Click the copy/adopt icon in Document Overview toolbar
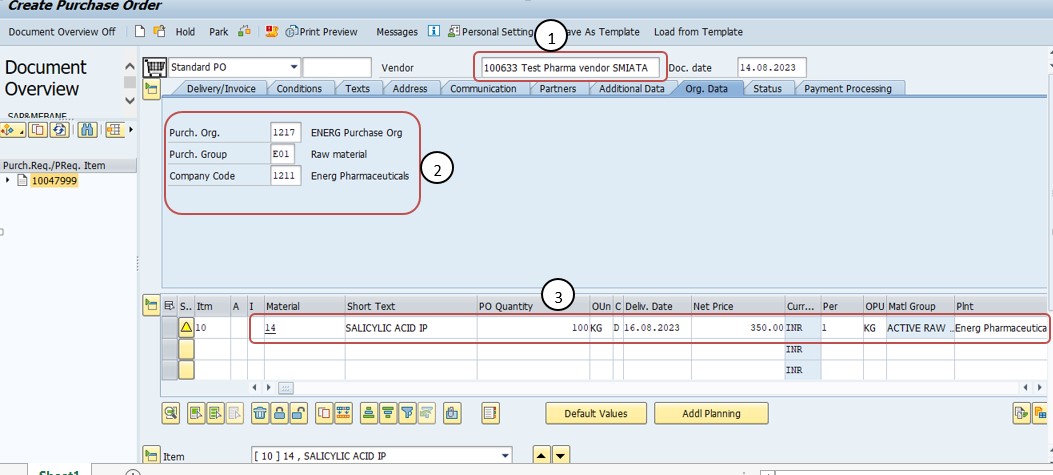This screenshot has width=1053, height=475. [38, 130]
